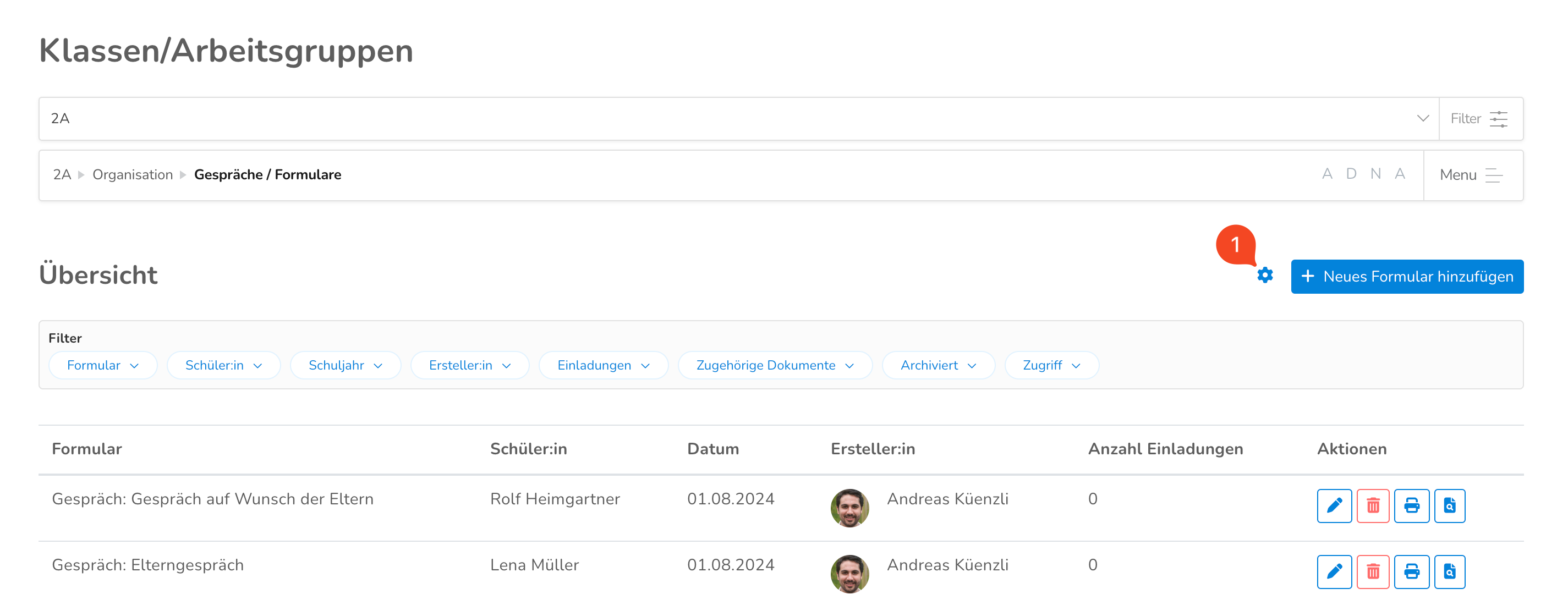Viewport: 1568px width, 605px height.
Task: Open the Menu in the breadcrumb bar
Action: tap(1472, 175)
